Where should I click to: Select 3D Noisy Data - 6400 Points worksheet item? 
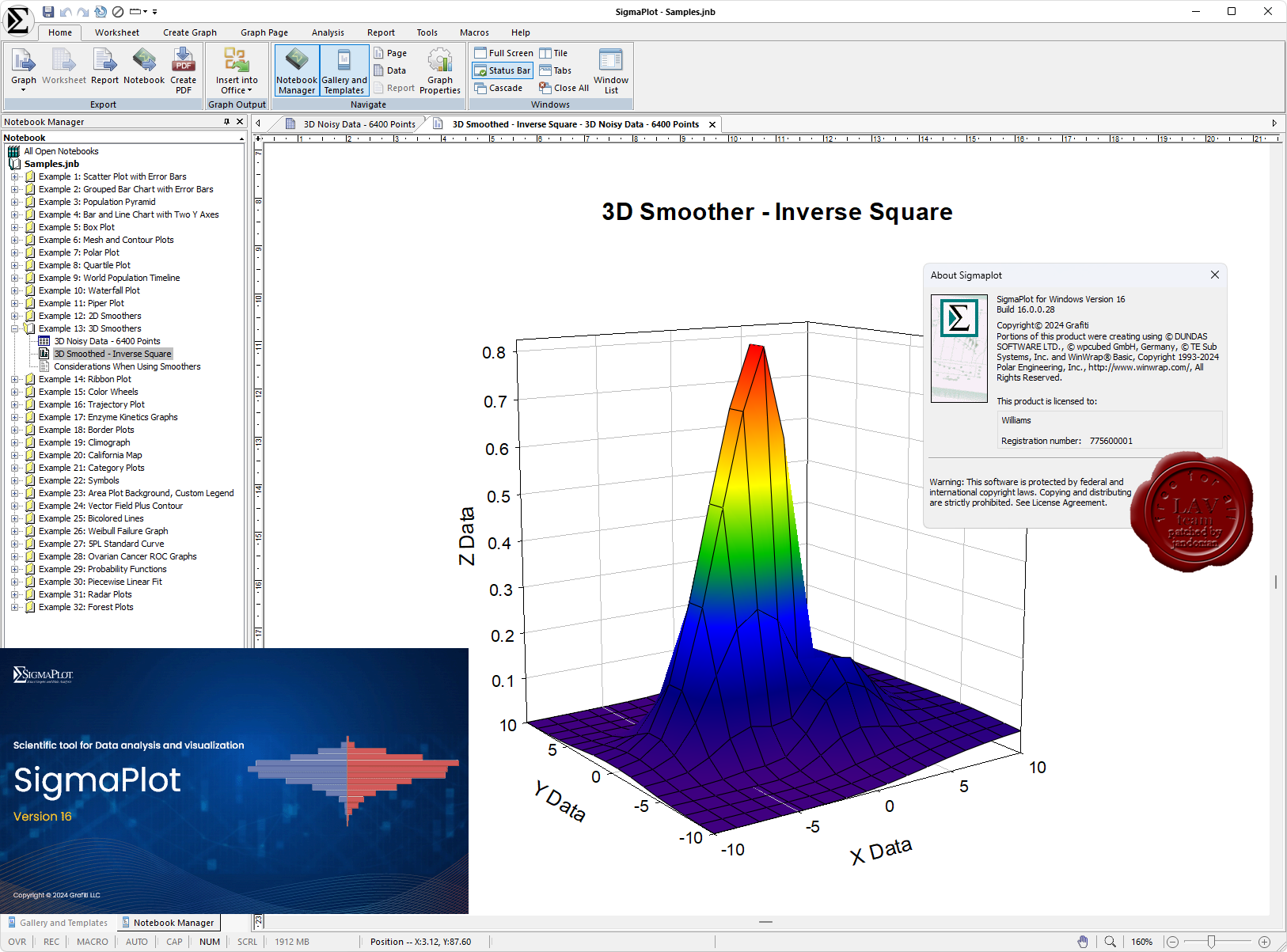(x=107, y=341)
